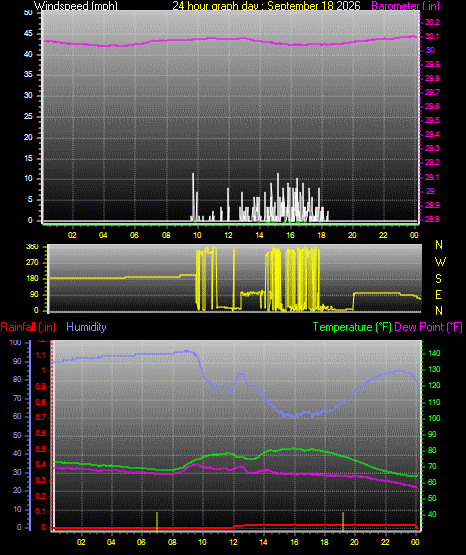Click the 60 tick on blue humidity axis
This screenshot has height=555, width=466.
[x=17, y=417]
